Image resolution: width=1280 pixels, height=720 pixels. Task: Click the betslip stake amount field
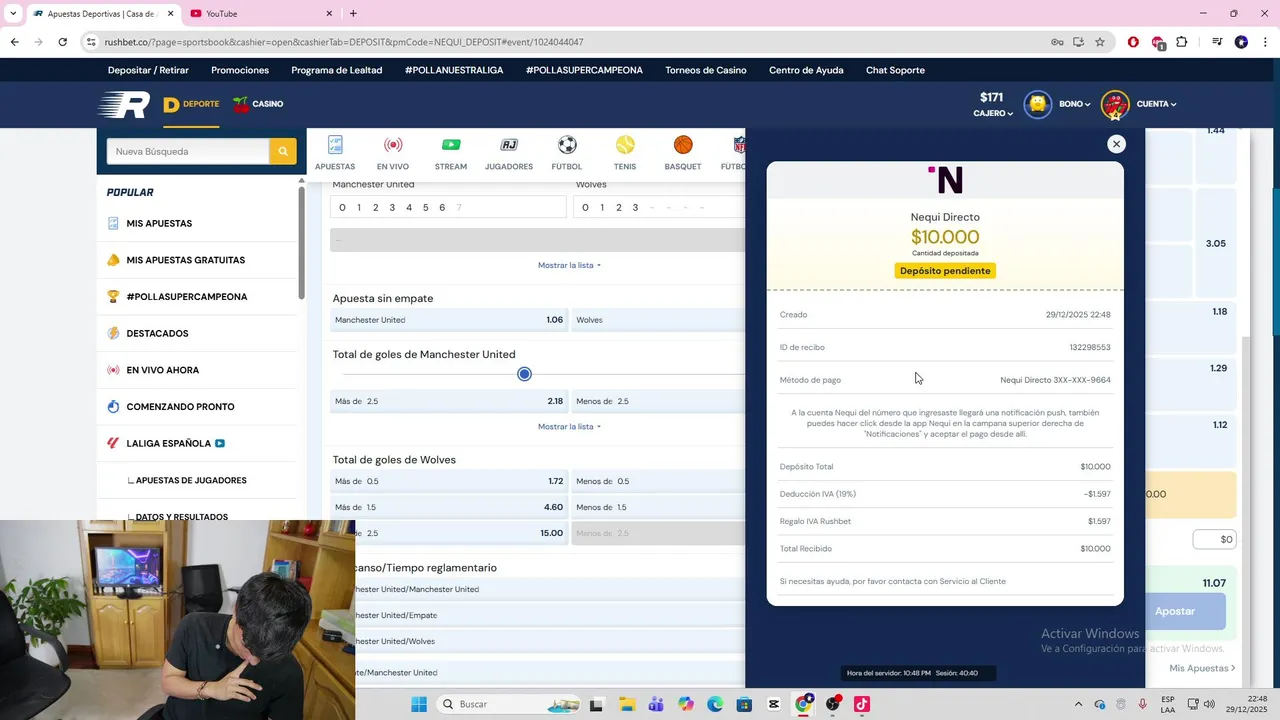pos(1214,539)
